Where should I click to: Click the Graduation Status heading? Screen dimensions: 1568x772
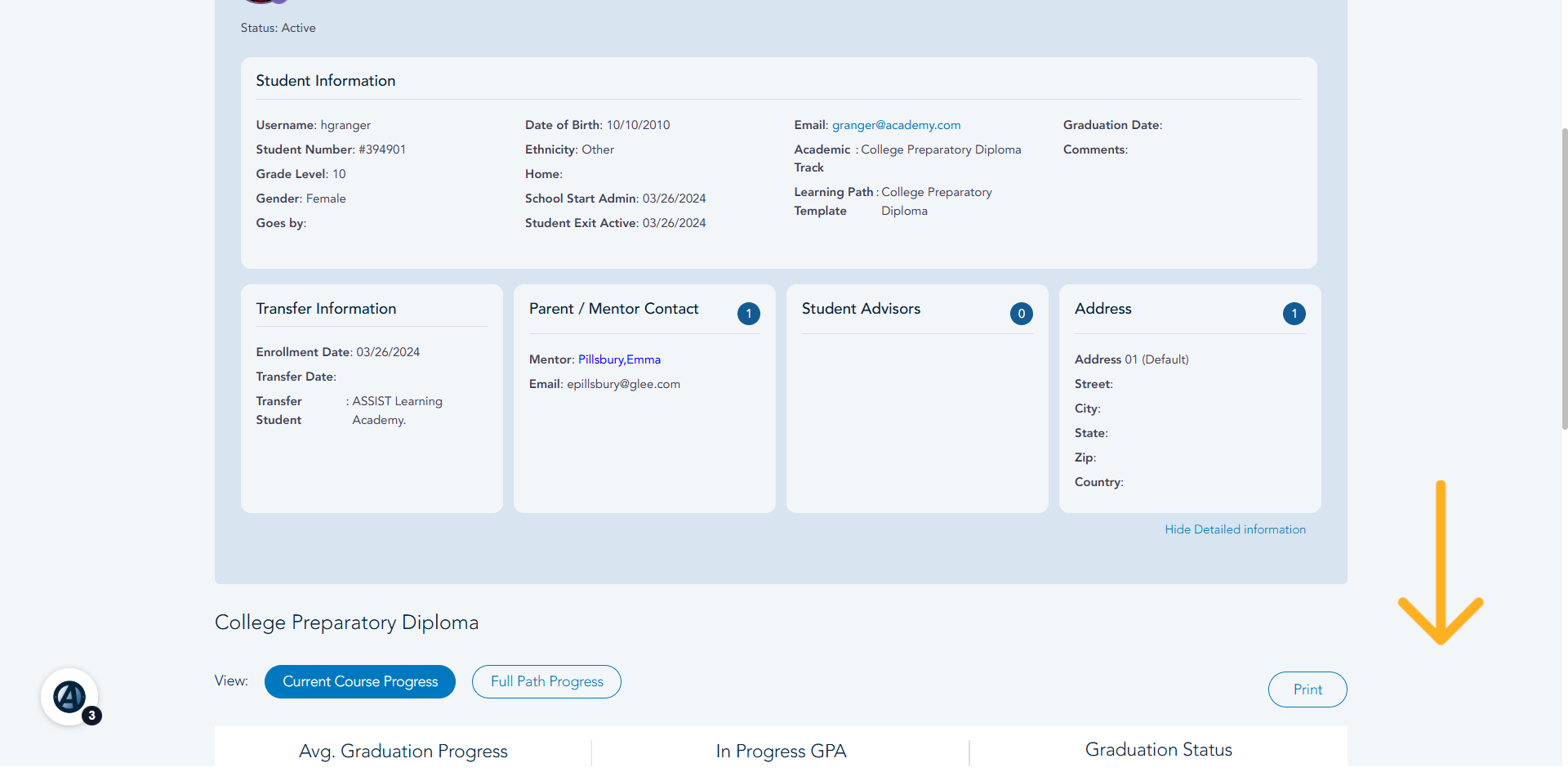click(x=1158, y=749)
